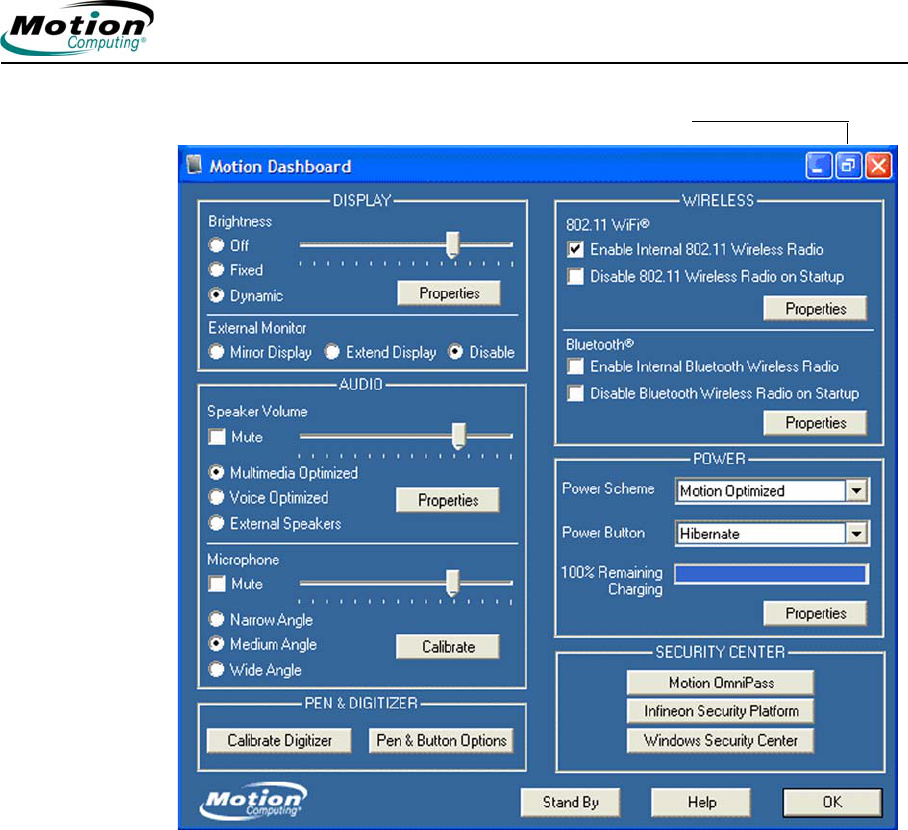Screen dimensions: 908x830
Task: Open Audio Properties button
Action: click(x=448, y=500)
